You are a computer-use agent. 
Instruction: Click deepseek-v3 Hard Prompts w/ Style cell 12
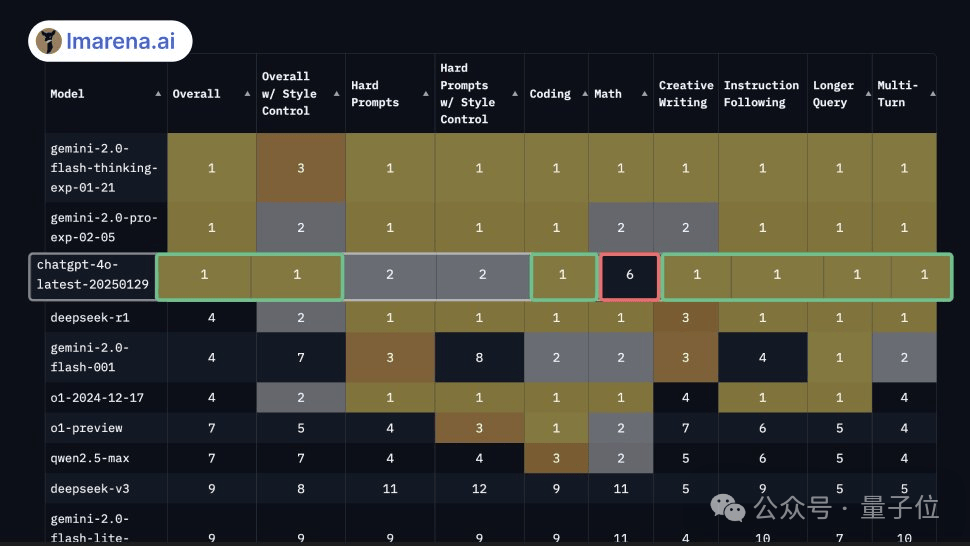tap(479, 488)
